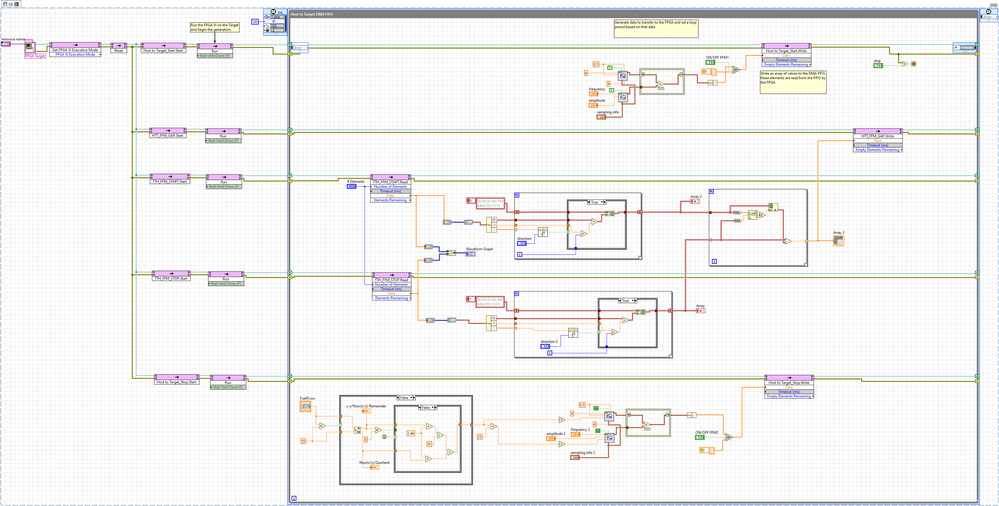Select the Host to Target_Start.Start node
Screen dimensions: 999x506
tap(162, 47)
